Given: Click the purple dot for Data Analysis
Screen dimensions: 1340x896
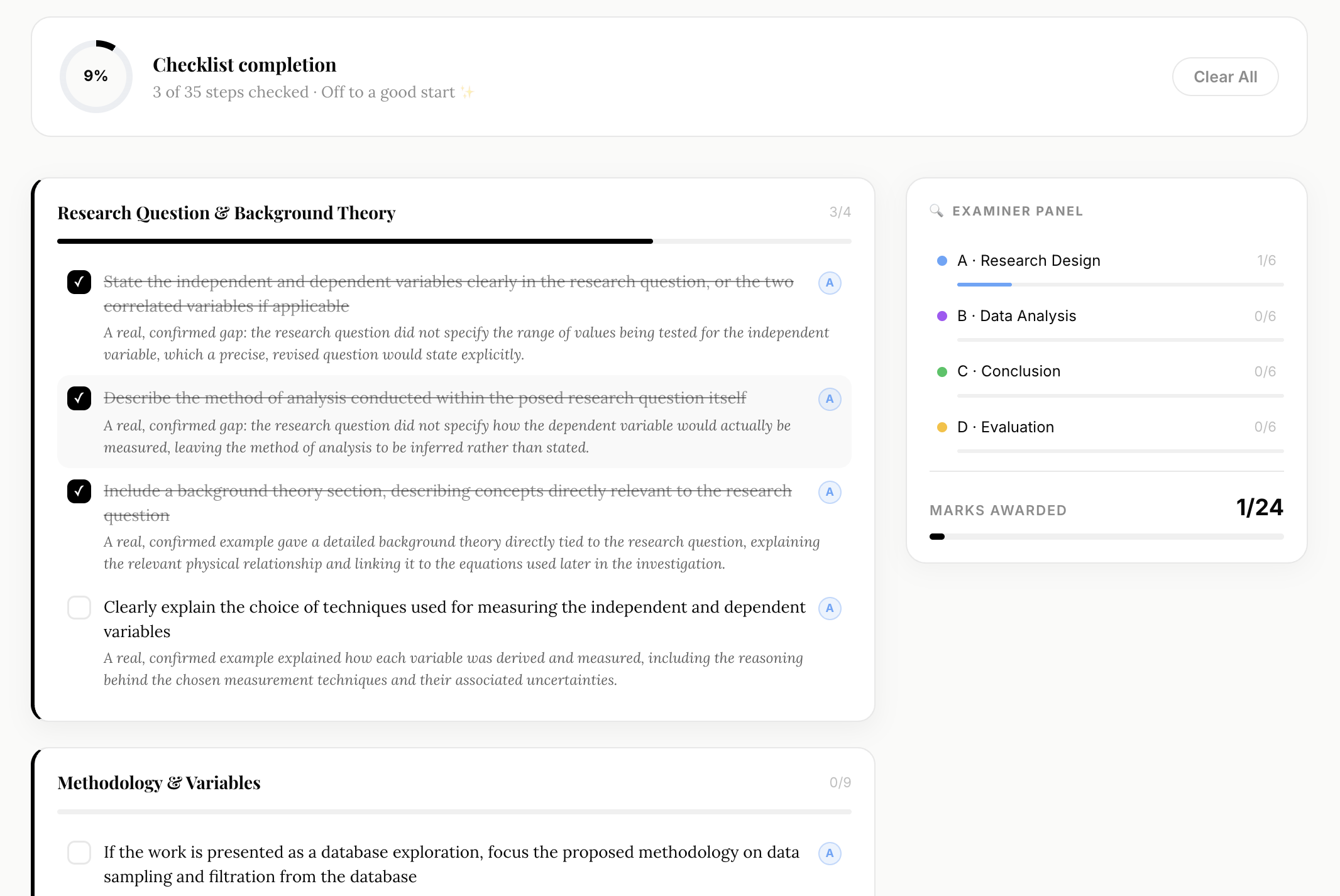Looking at the screenshot, I should (942, 316).
